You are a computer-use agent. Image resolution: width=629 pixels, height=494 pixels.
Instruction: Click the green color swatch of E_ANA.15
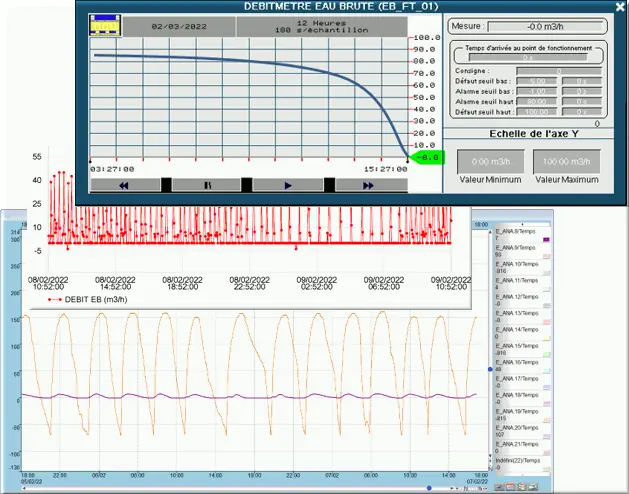[546, 354]
